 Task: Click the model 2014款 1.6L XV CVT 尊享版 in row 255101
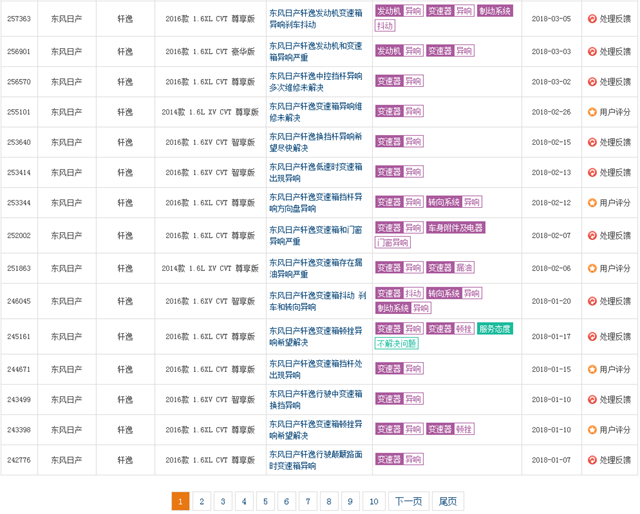pyautogui.click(x=210, y=112)
